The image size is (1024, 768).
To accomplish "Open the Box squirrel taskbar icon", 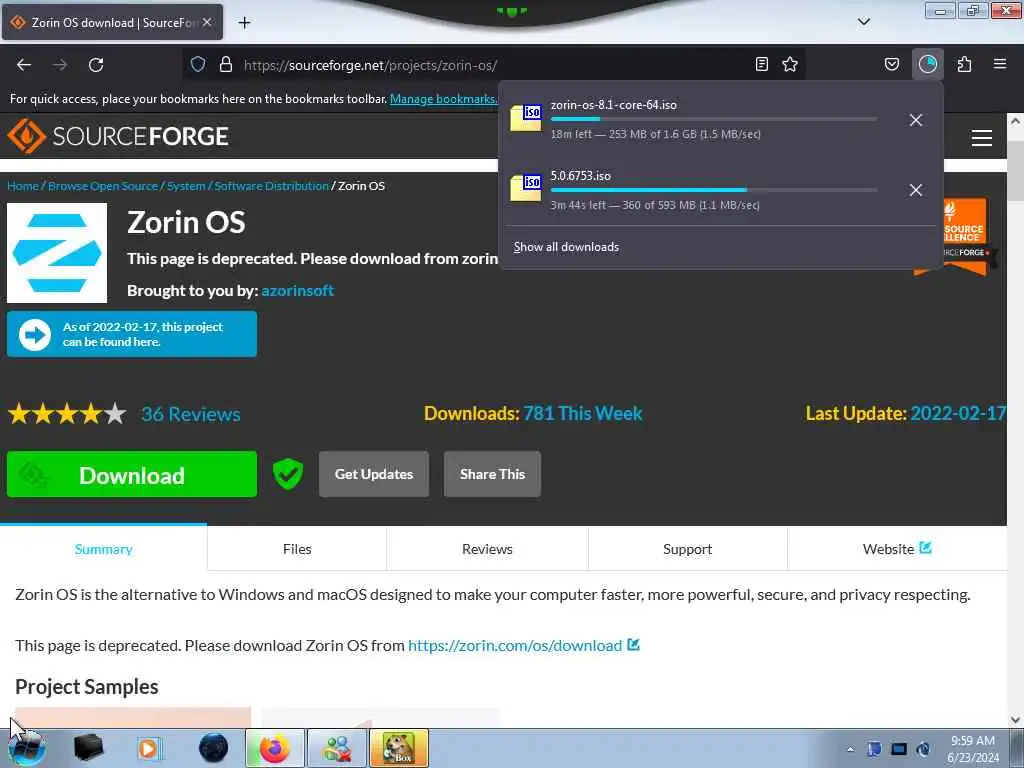I will click(399, 748).
